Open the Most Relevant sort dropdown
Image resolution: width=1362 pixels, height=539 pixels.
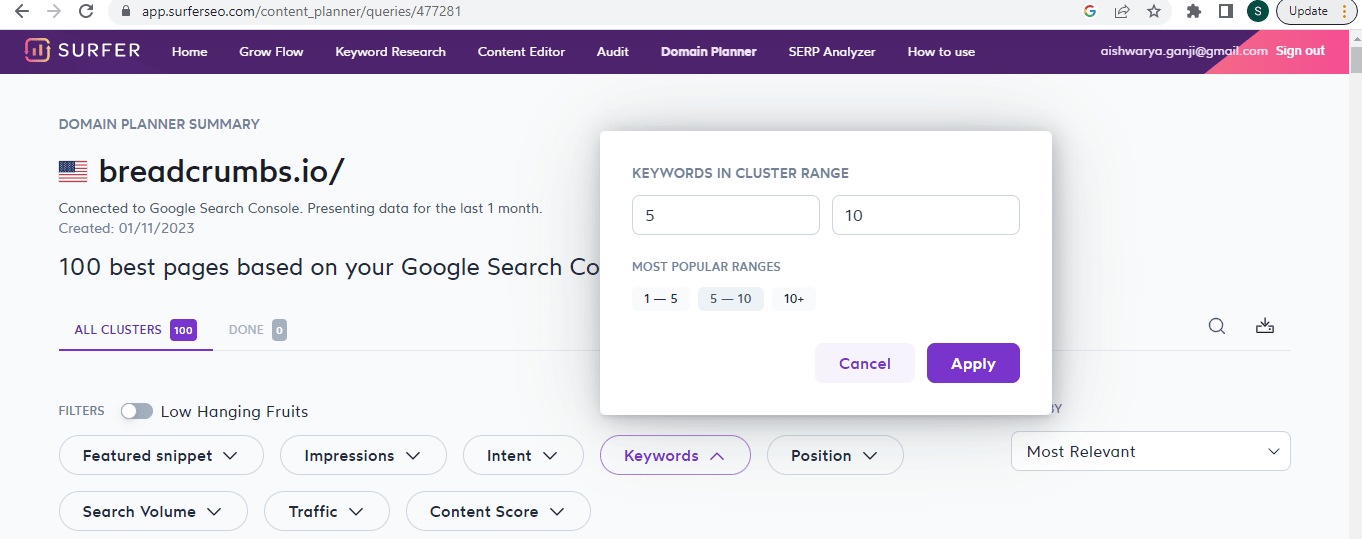coord(1151,451)
